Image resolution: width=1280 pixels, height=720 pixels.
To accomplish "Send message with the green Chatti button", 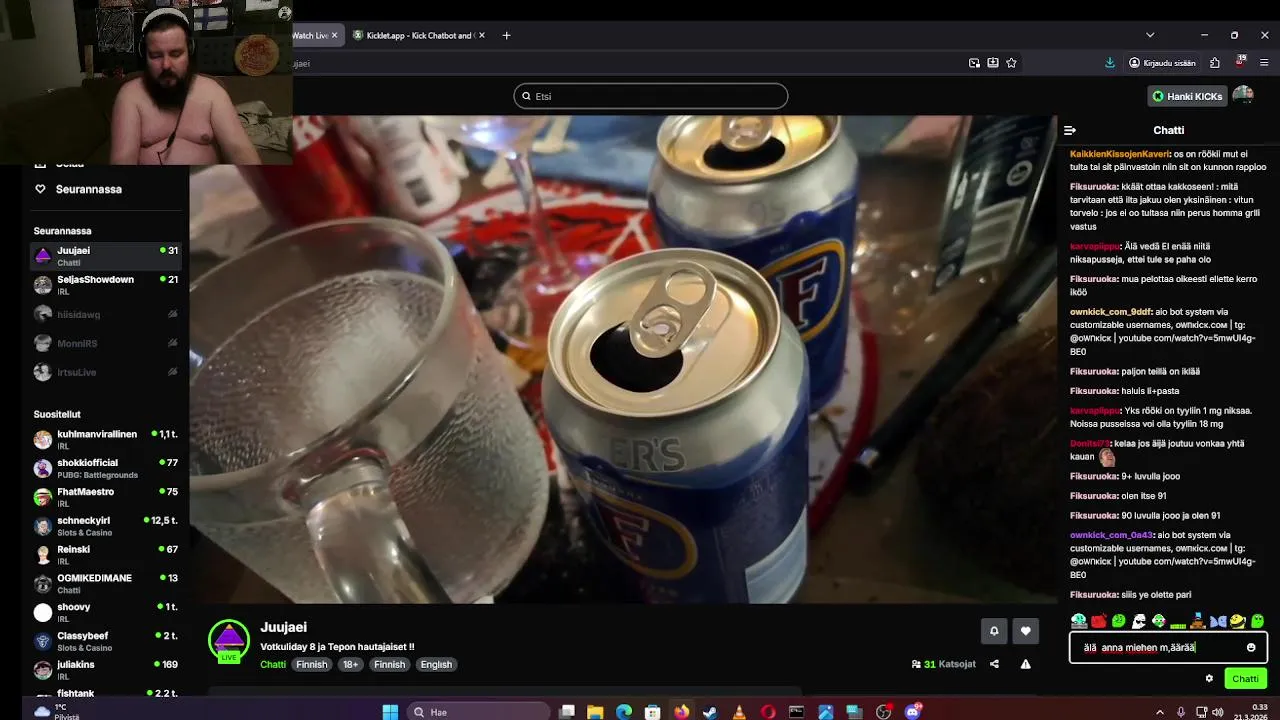I will [x=1245, y=679].
